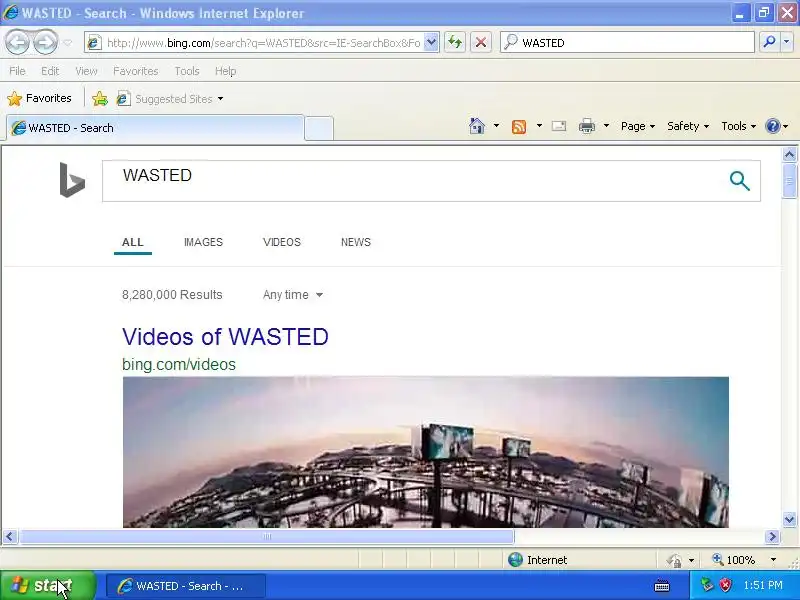Image resolution: width=800 pixels, height=600 pixels.
Task: Expand the Print options dropdown arrow
Action: (606, 126)
